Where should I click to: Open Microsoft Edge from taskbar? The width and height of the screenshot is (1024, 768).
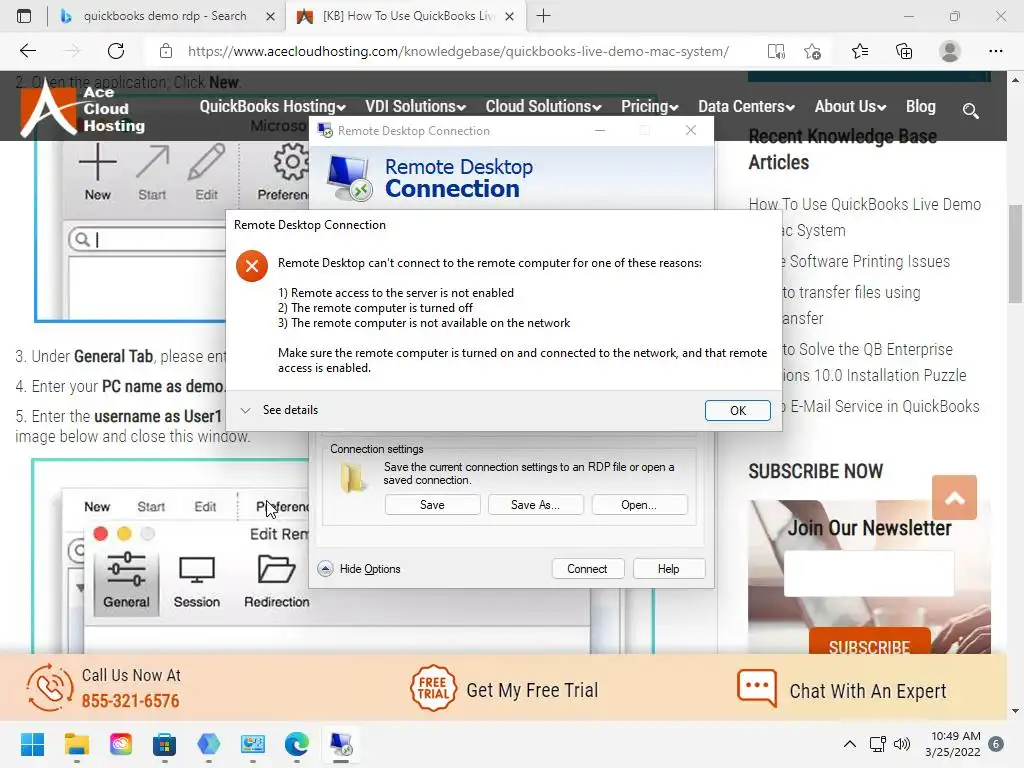[297, 744]
